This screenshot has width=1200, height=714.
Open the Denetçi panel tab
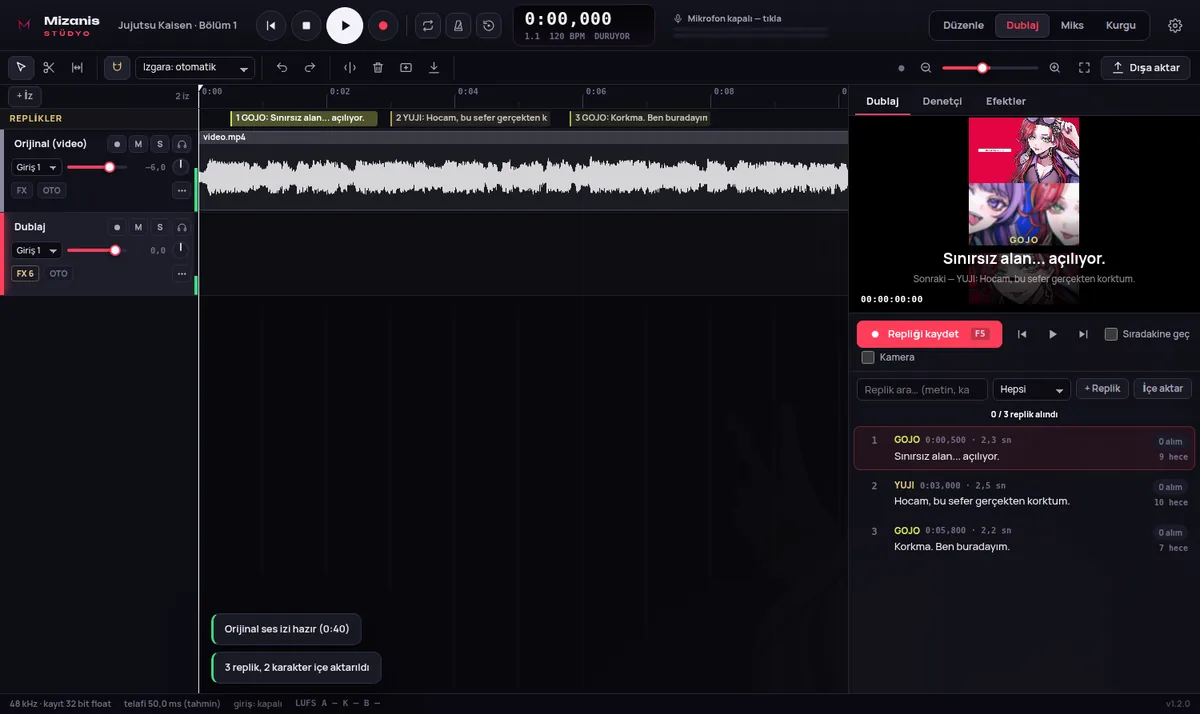[942, 101]
